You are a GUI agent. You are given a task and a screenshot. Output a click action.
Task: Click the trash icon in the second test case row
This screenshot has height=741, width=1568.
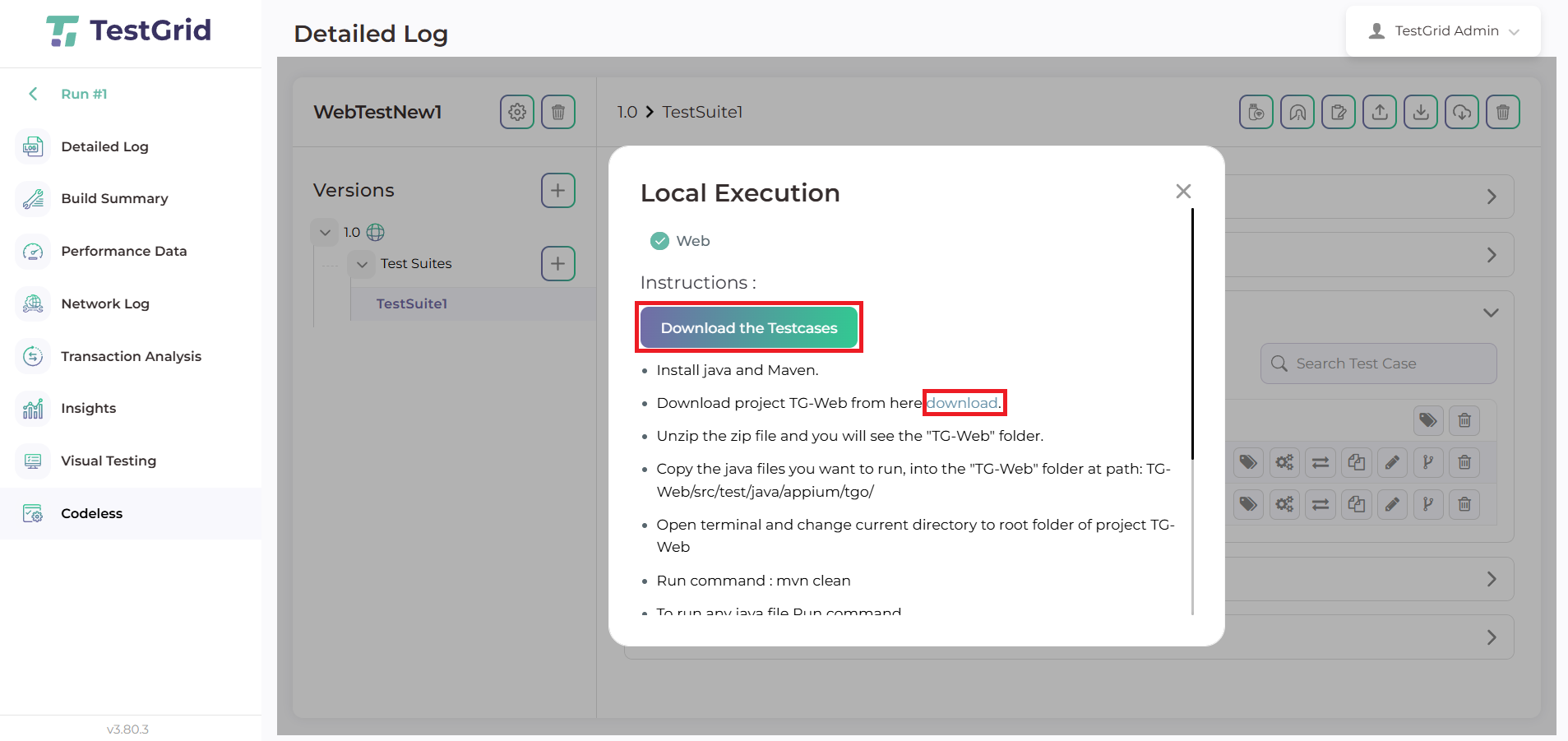pyautogui.click(x=1464, y=504)
